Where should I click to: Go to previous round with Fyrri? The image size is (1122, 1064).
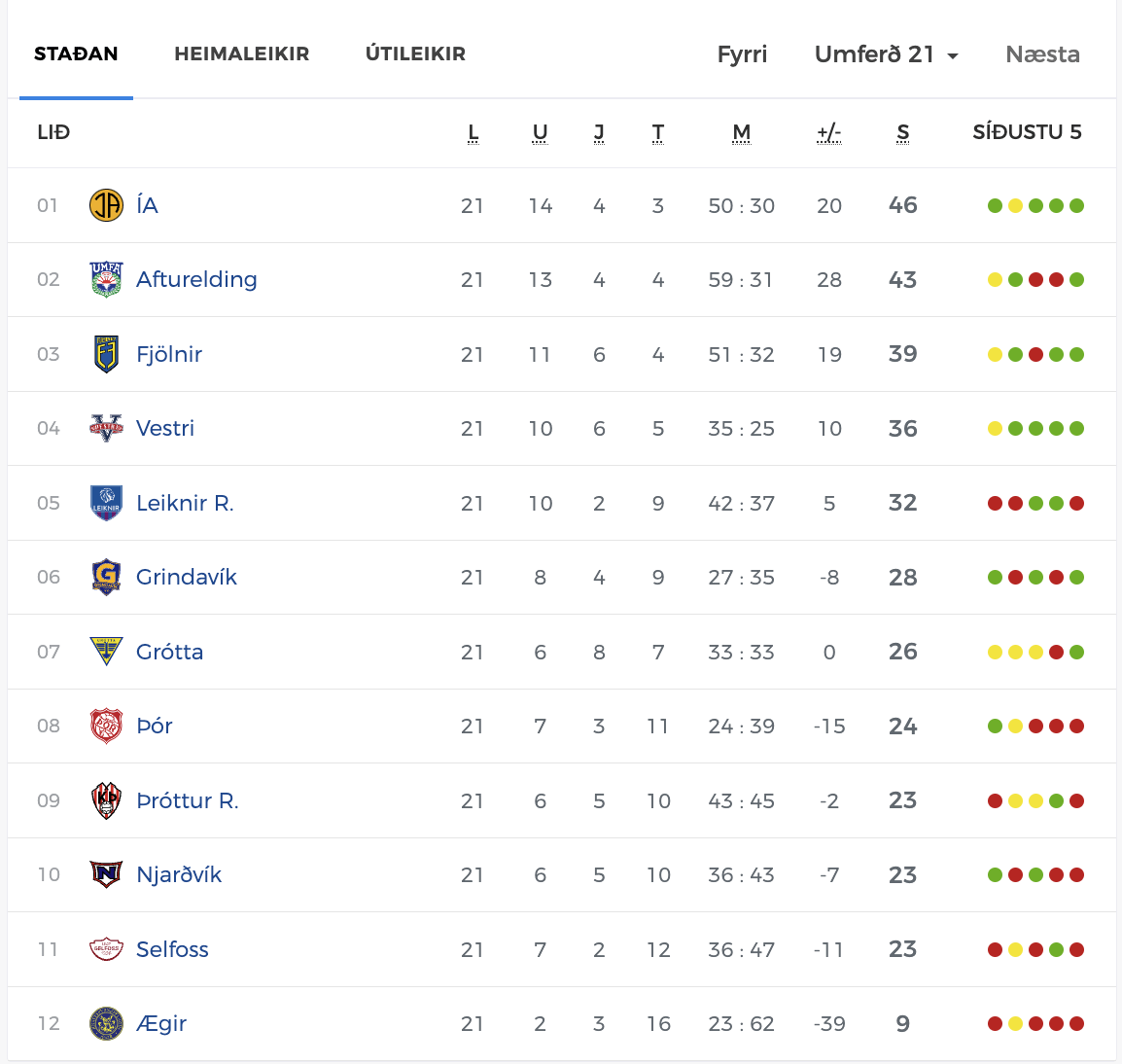(742, 54)
